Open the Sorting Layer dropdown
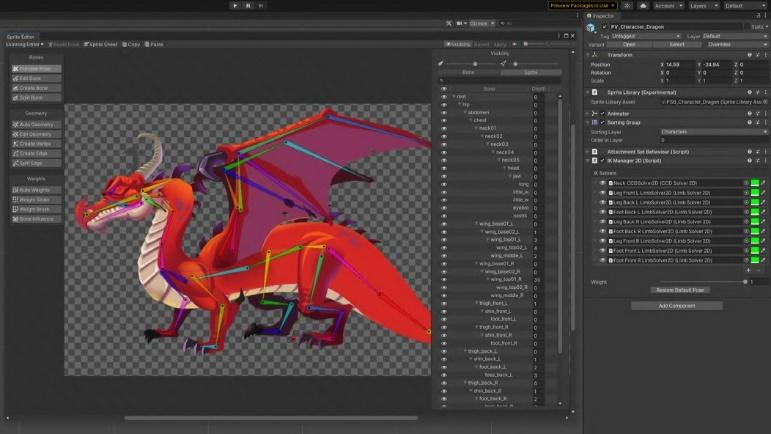 [x=713, y=132]
